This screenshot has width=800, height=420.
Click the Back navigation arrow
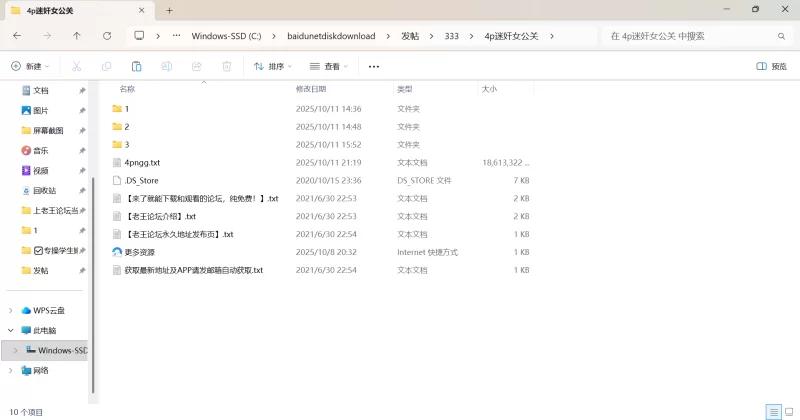(x=17, y=35)
